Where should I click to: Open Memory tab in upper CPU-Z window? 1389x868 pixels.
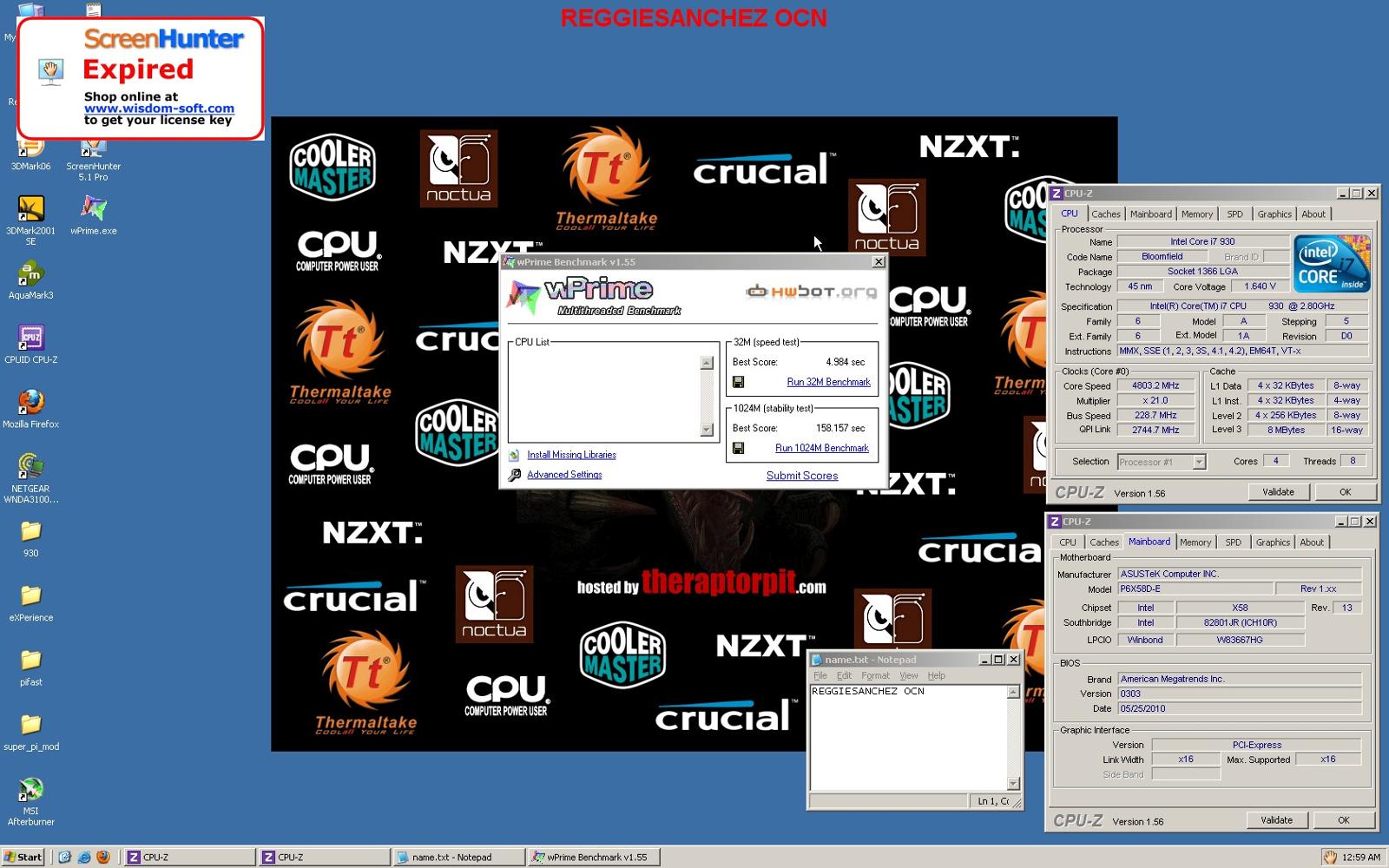1196,214
